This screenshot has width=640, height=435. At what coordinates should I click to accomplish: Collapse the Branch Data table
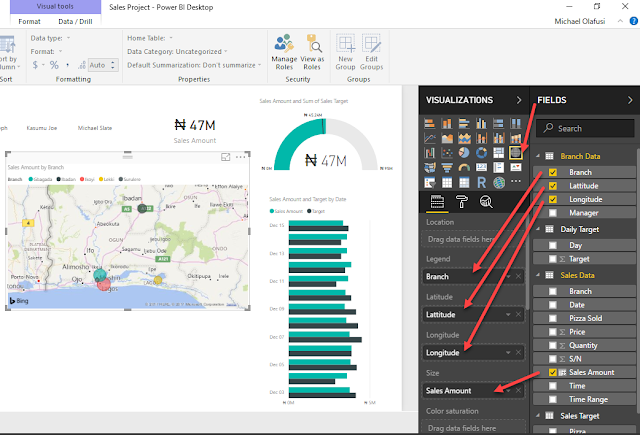click(538, 156)
